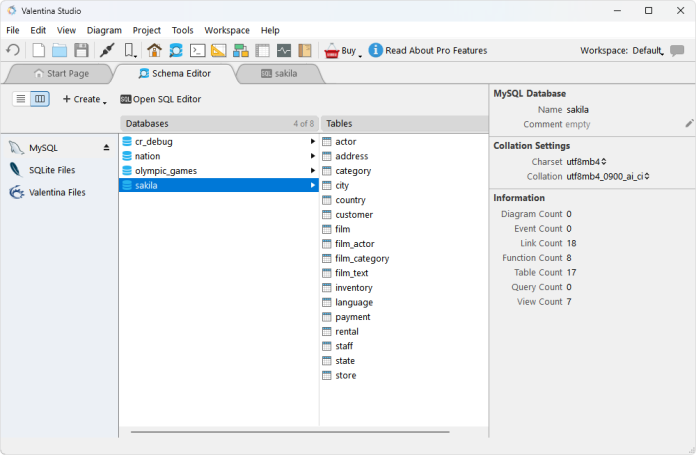This screenshot has height=455, width=696.
Task: Switch to column view layout toggle
Action: coord(40,99)
